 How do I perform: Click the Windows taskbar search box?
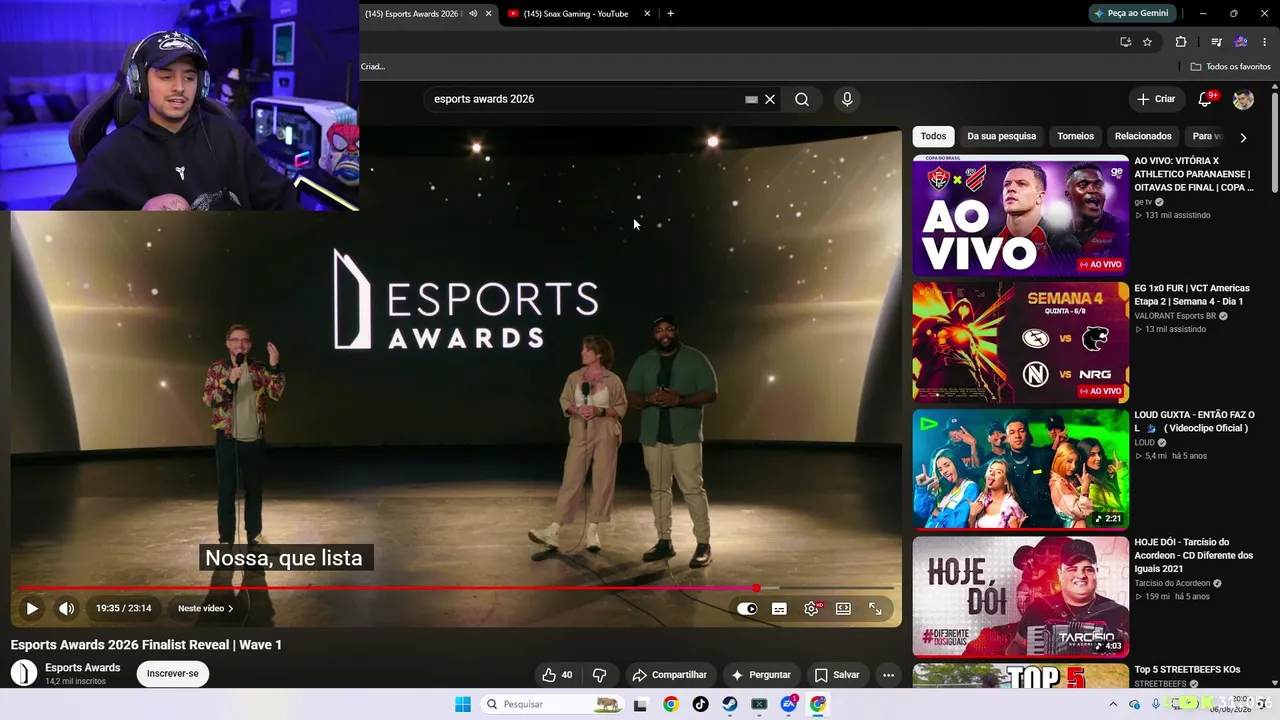click(551, 704)
